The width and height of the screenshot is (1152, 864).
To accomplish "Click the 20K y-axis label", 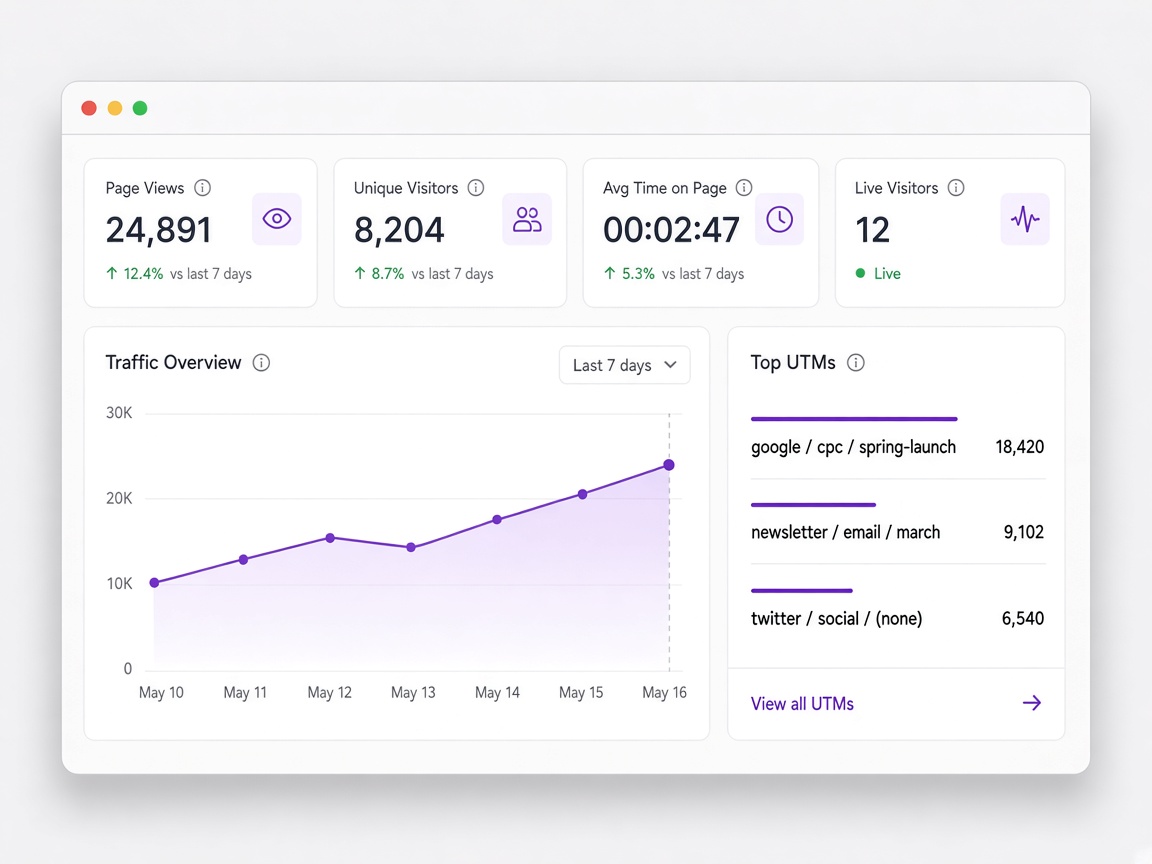I will pos(119,498).
